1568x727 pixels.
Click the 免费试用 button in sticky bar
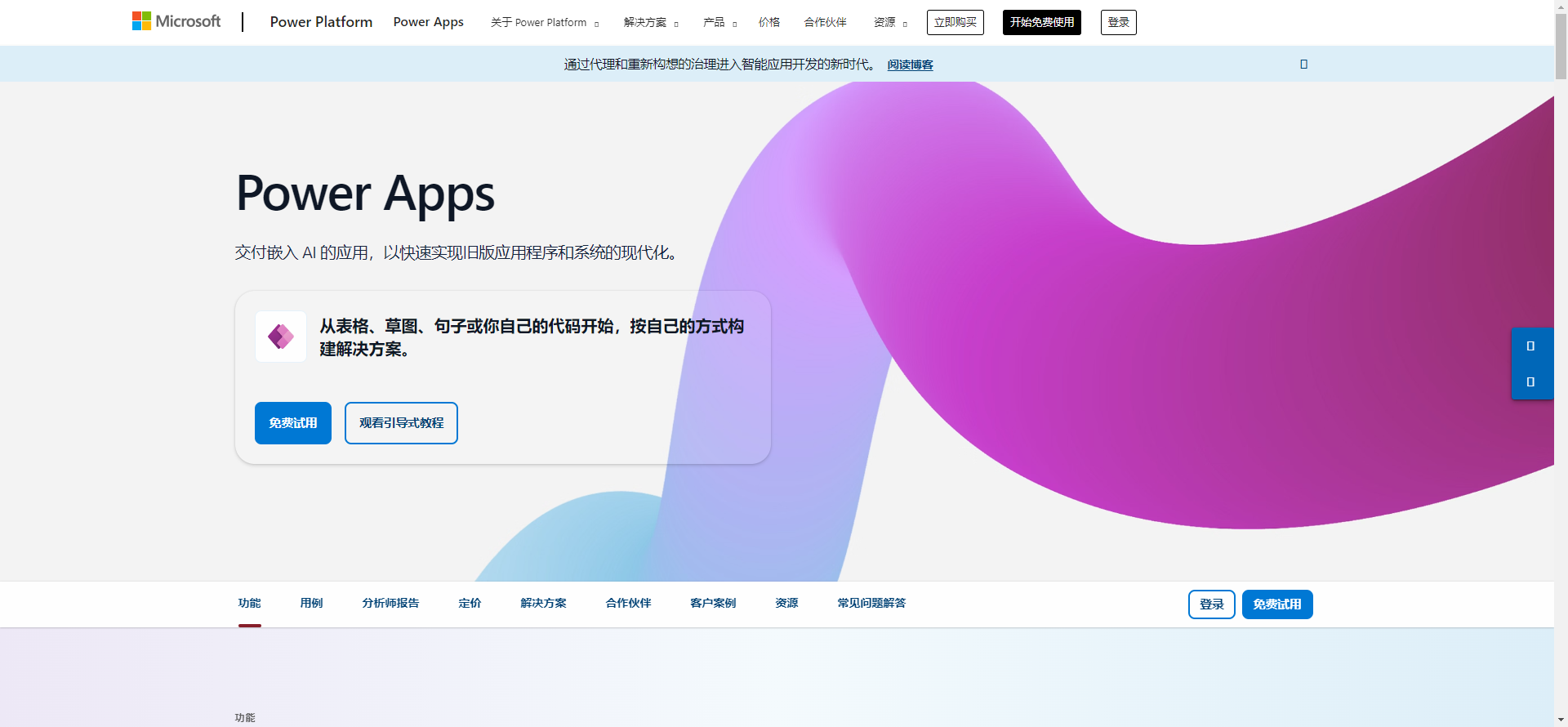[1277, 604]
